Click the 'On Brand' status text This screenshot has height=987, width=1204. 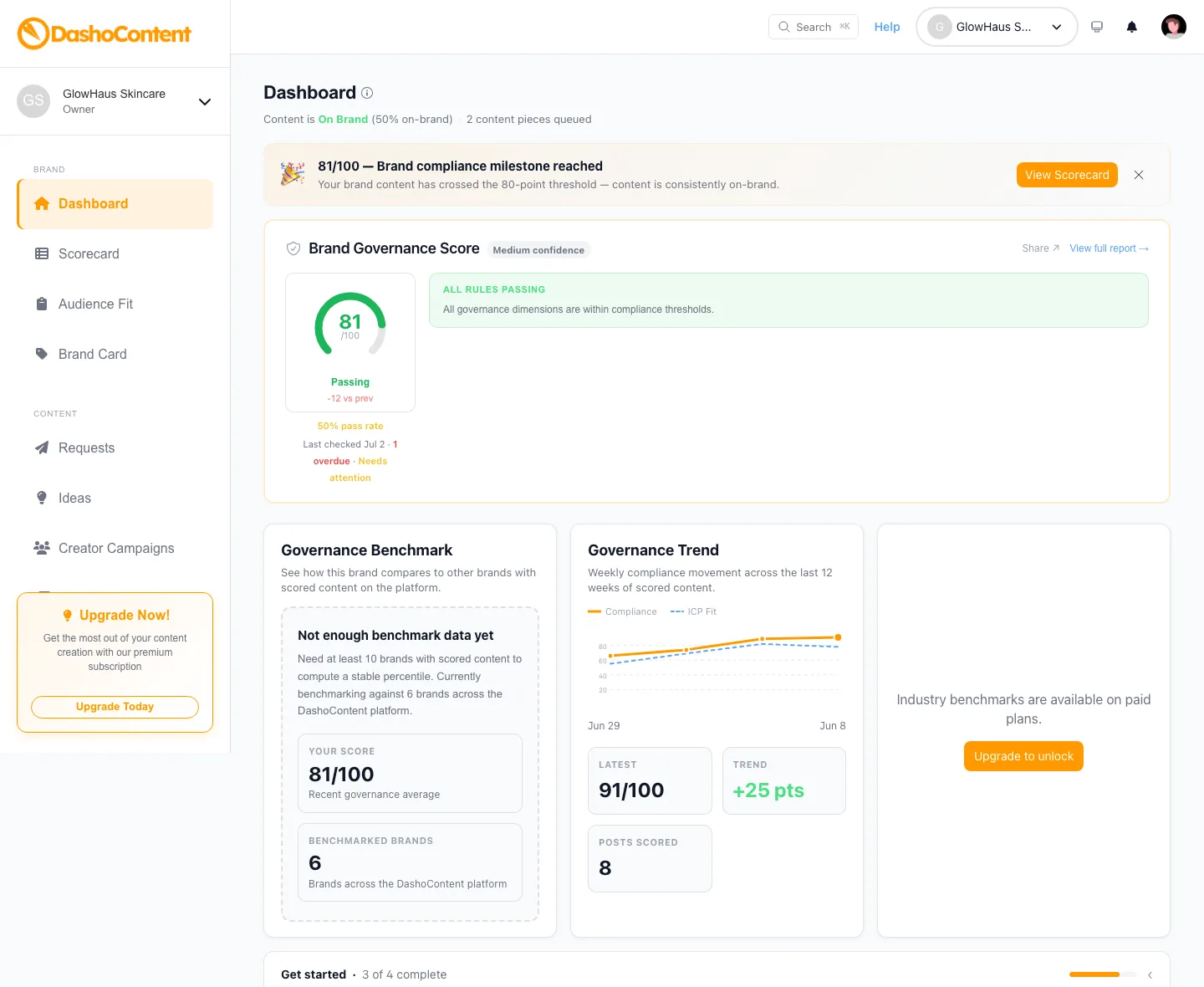[x=343, y=119]
